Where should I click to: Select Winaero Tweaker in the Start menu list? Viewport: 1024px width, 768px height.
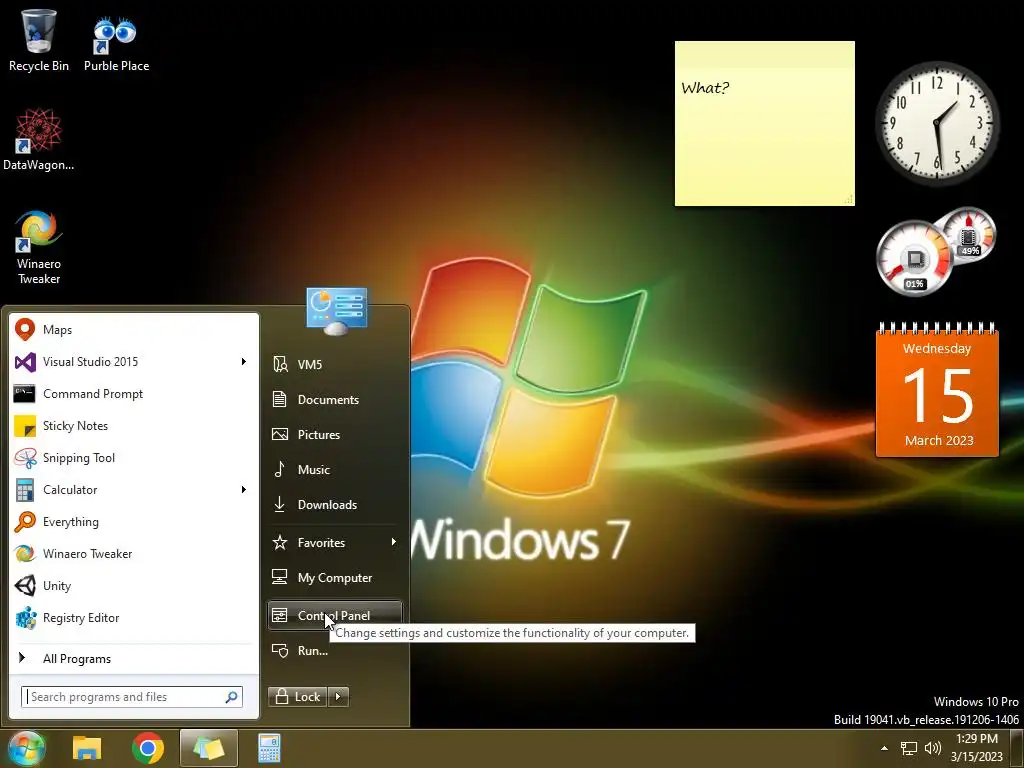[x=134, y=554]
